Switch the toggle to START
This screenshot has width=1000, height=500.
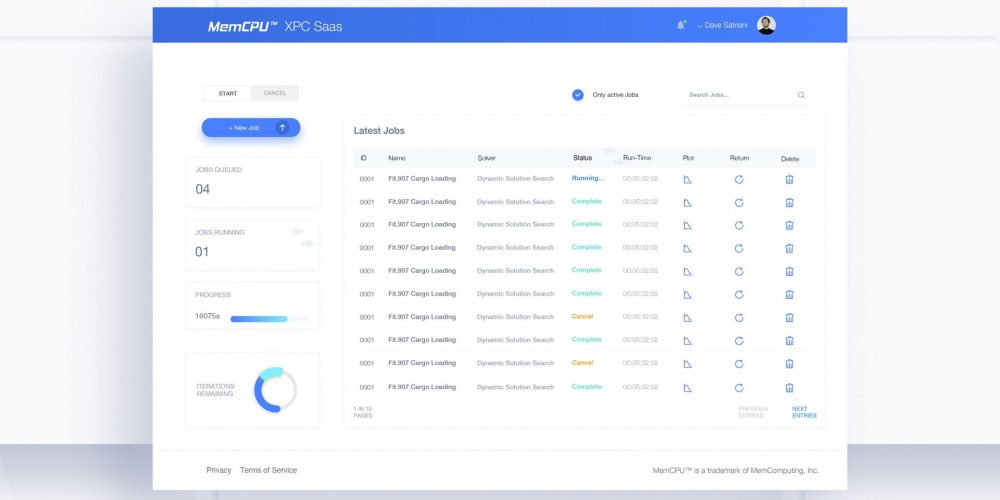tap(228, 93)
